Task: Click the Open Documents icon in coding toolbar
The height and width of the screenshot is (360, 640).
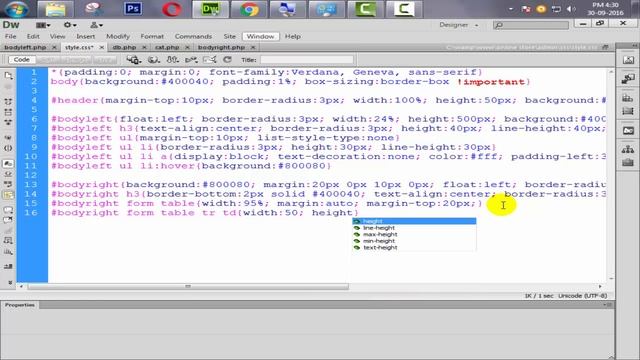Action: 8,76
